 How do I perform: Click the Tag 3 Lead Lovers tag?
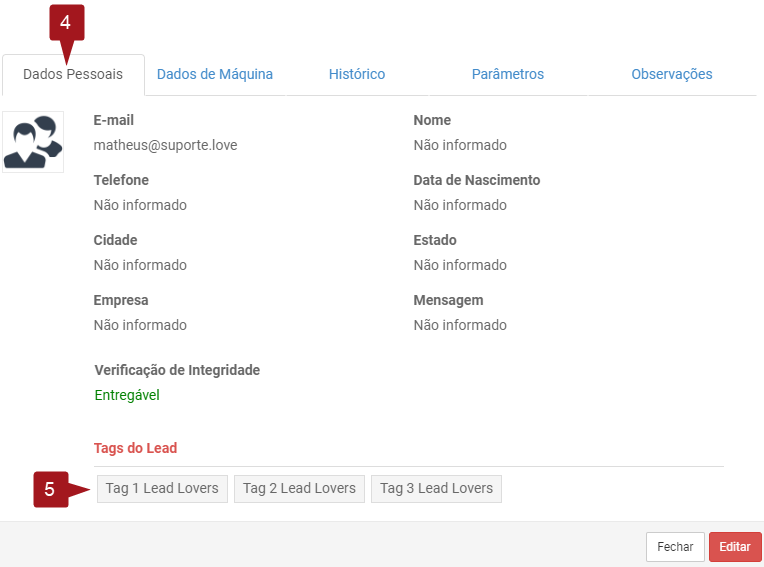(x=436, y=489)
